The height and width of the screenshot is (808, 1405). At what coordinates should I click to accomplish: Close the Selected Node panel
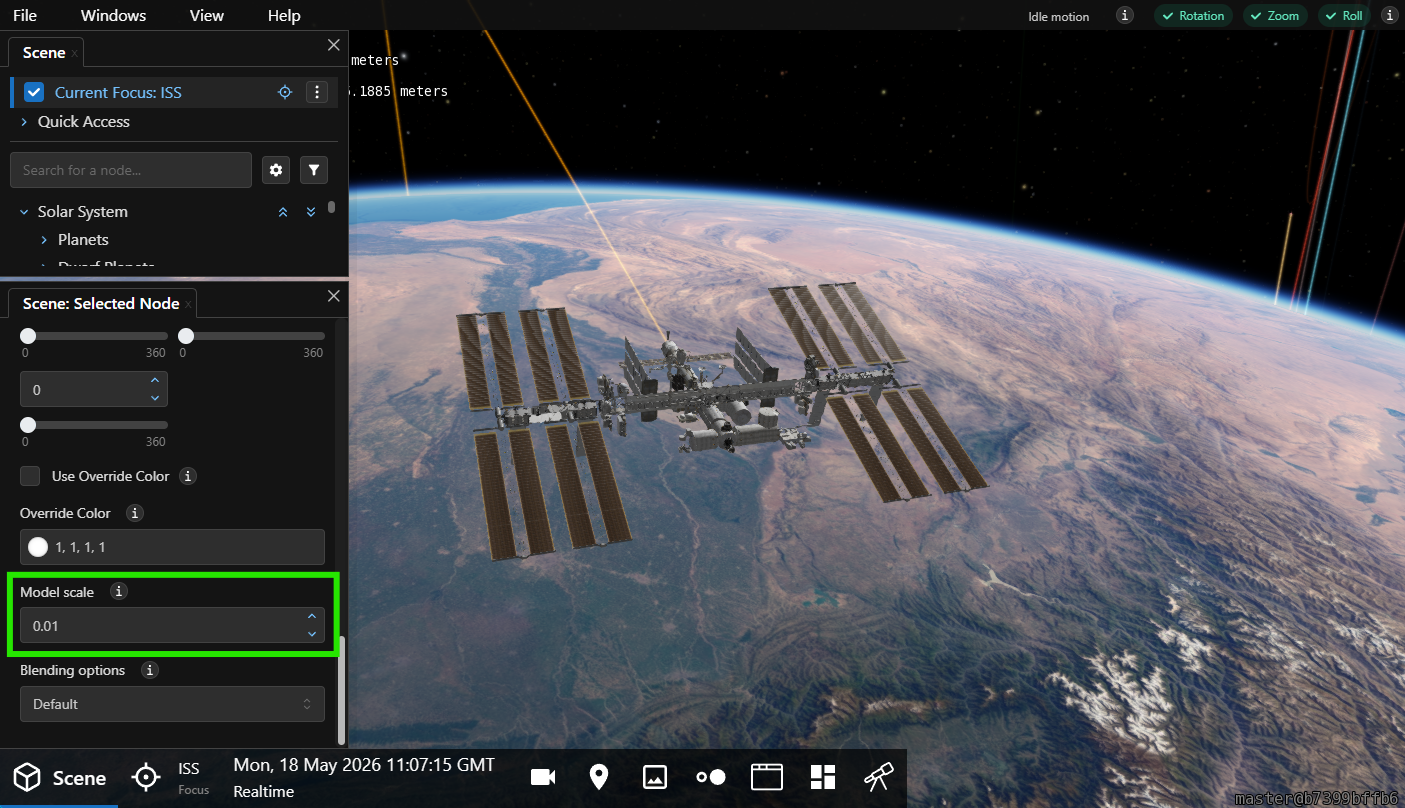(x=334, y=296)
